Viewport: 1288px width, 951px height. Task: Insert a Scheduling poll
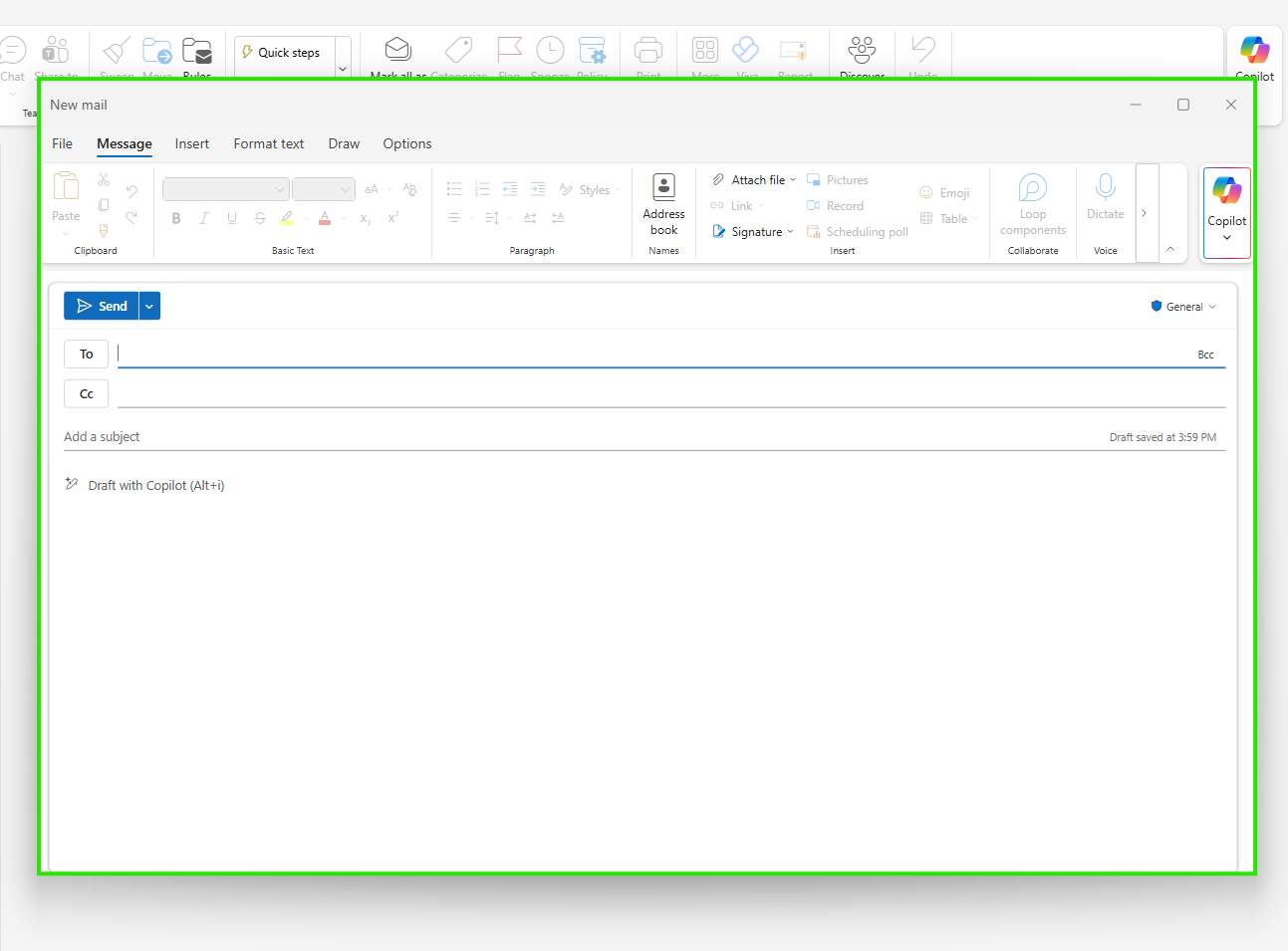point(858,232)
